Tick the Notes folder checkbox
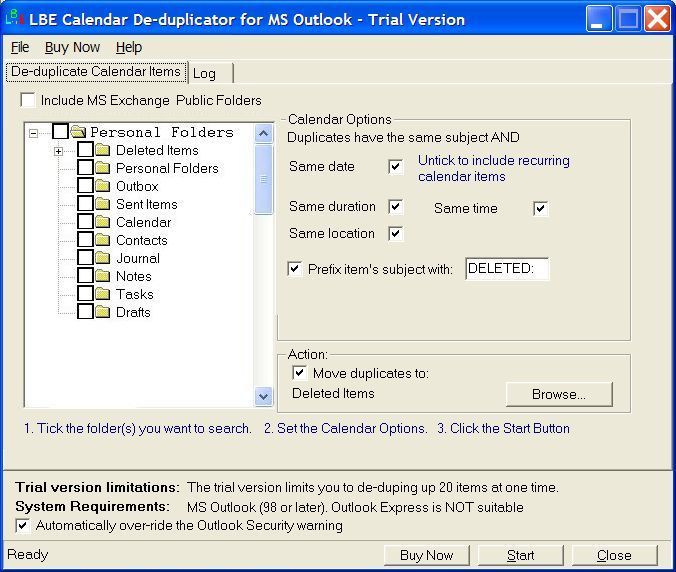The width and height of the screenshot is (676, 572). [85, 275]
